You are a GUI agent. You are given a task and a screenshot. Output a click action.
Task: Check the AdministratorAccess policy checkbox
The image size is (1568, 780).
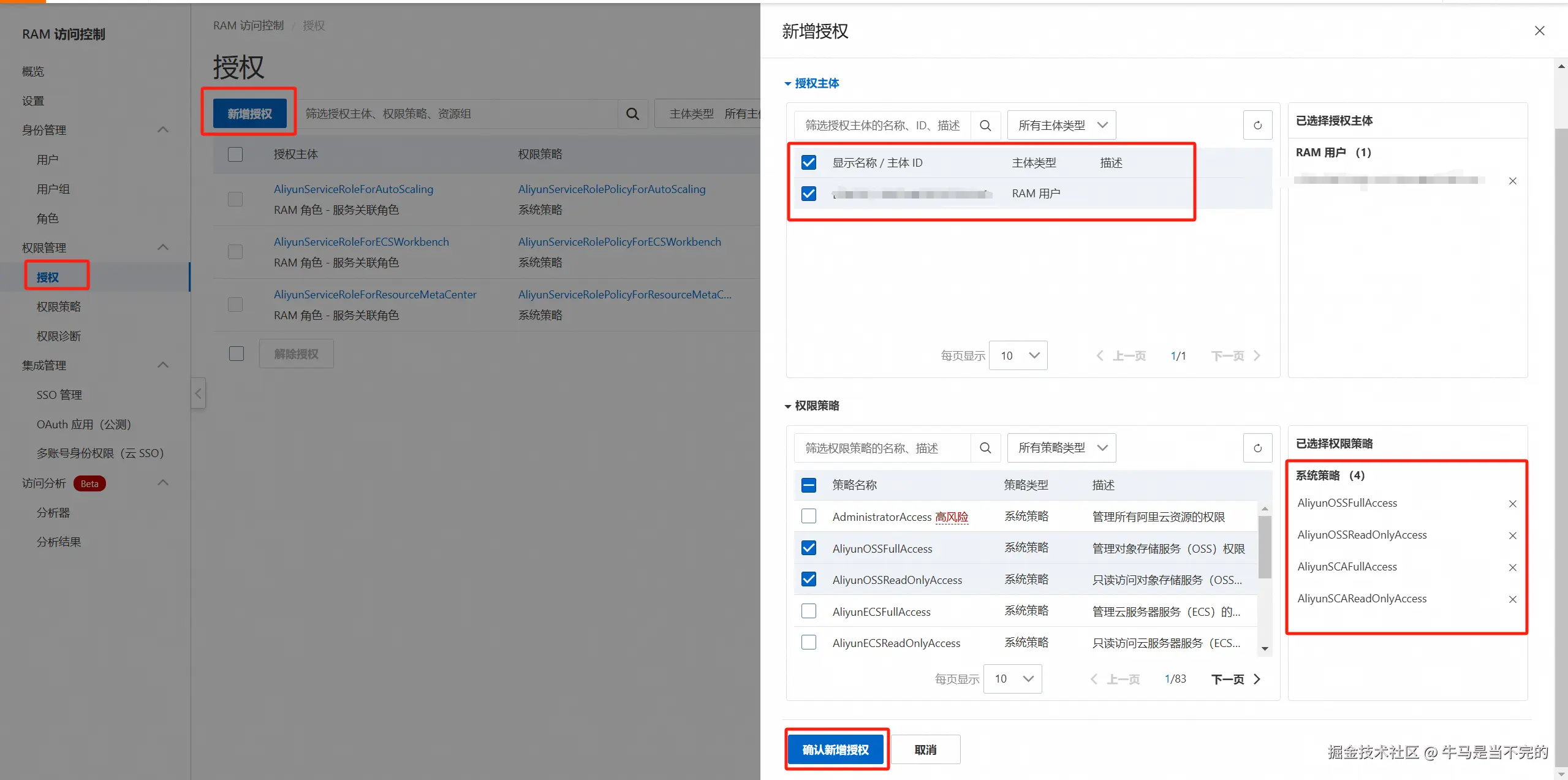(x=808, y=516)
